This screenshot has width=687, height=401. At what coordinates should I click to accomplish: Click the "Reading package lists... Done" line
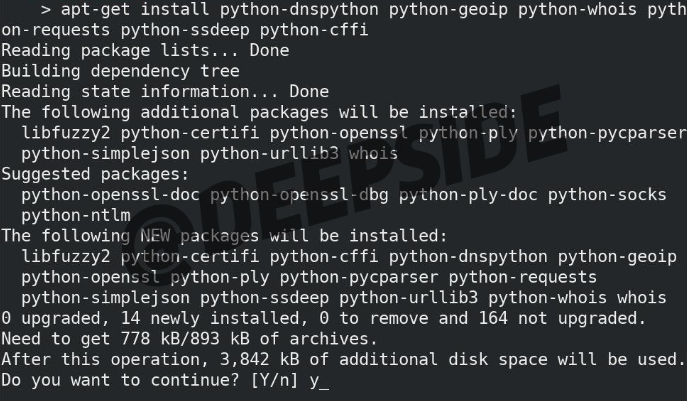point(145,50)
